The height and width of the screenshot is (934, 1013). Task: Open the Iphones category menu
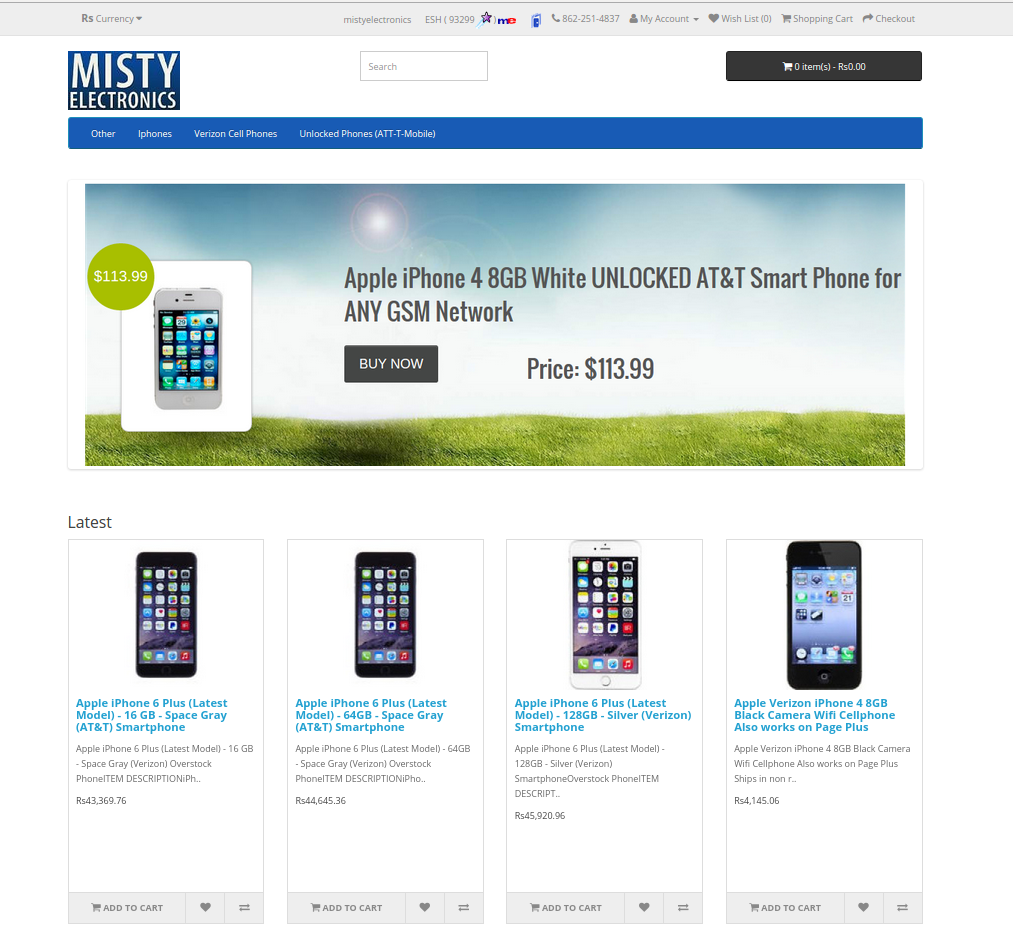click(154, 134)
